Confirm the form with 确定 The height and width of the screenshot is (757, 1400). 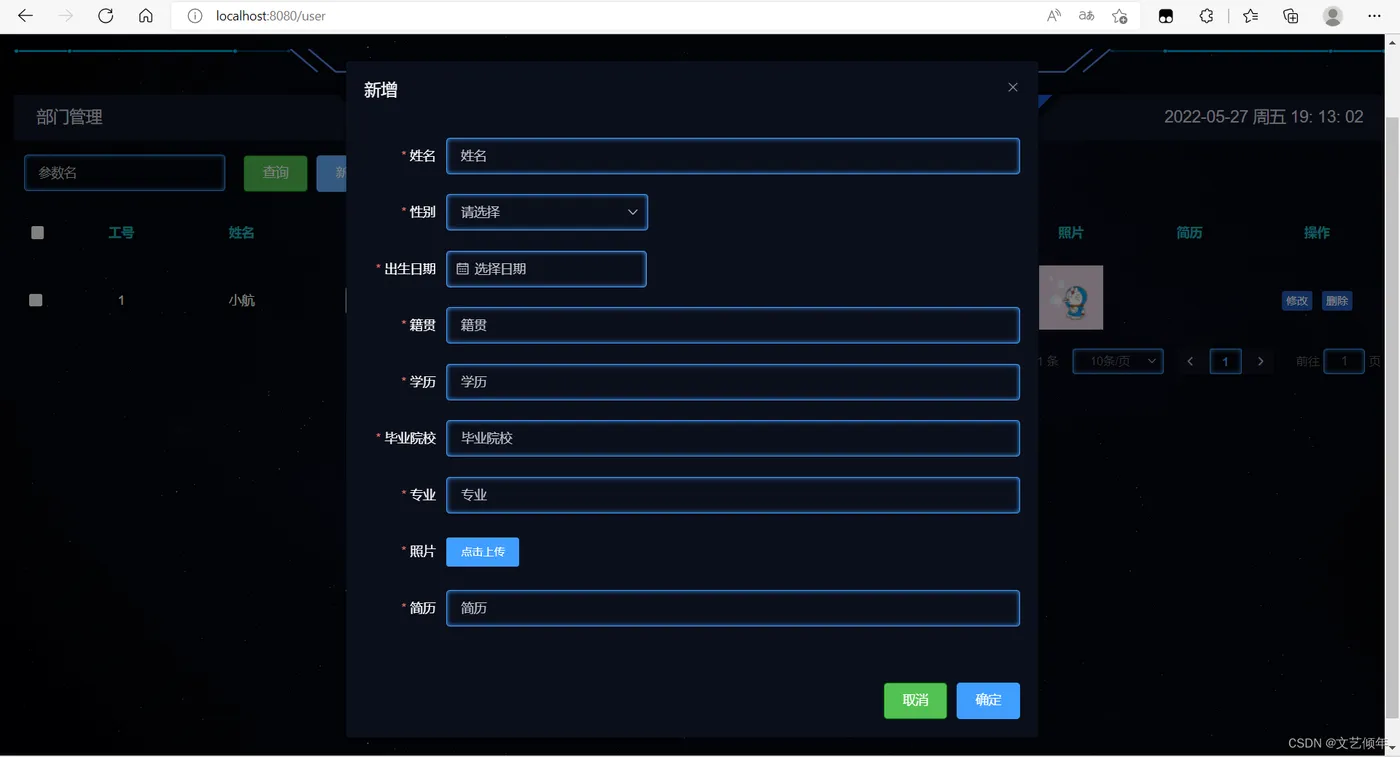pos(988,700)
